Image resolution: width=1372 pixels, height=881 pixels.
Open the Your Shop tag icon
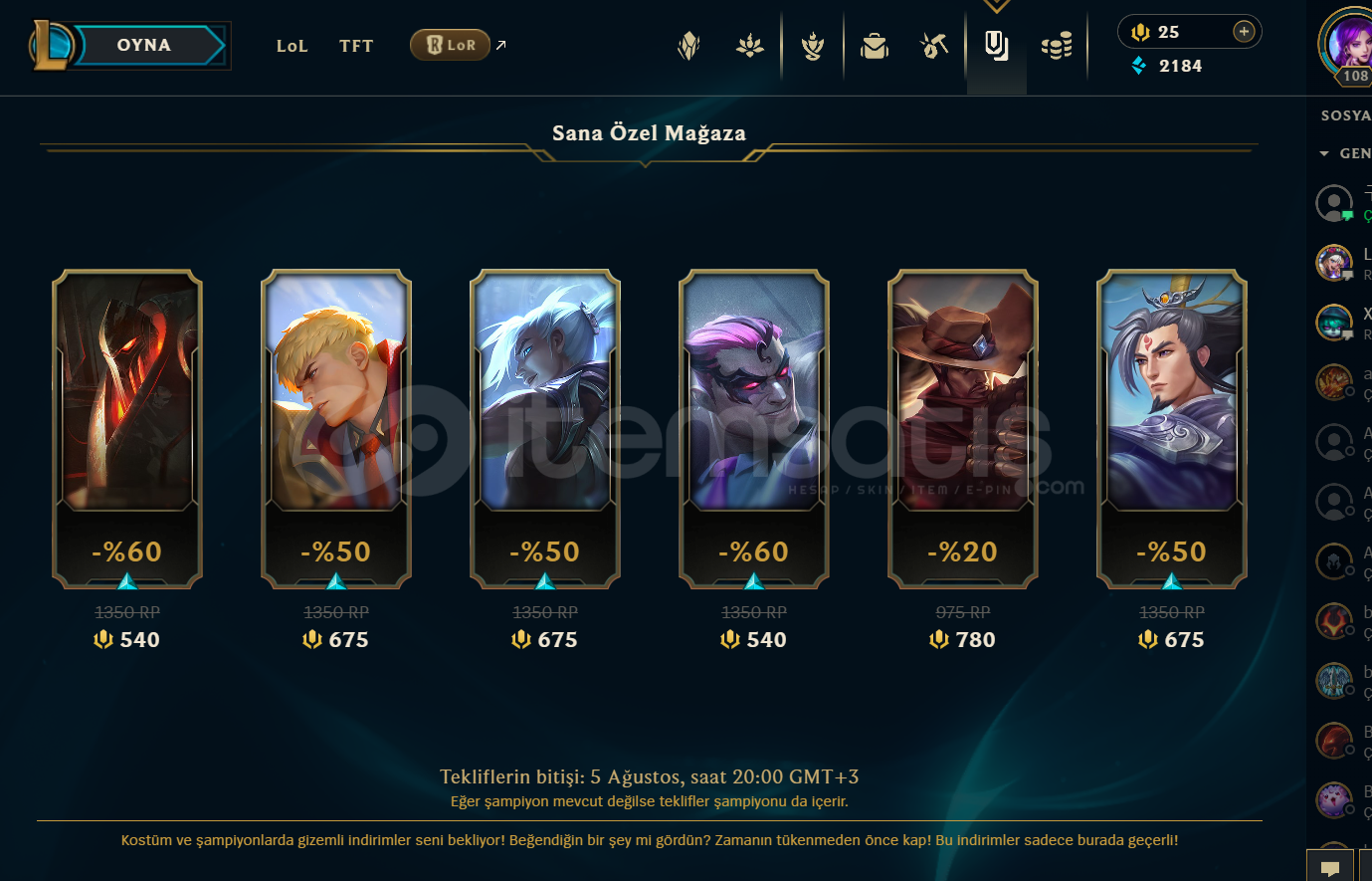tap(997, 46)
